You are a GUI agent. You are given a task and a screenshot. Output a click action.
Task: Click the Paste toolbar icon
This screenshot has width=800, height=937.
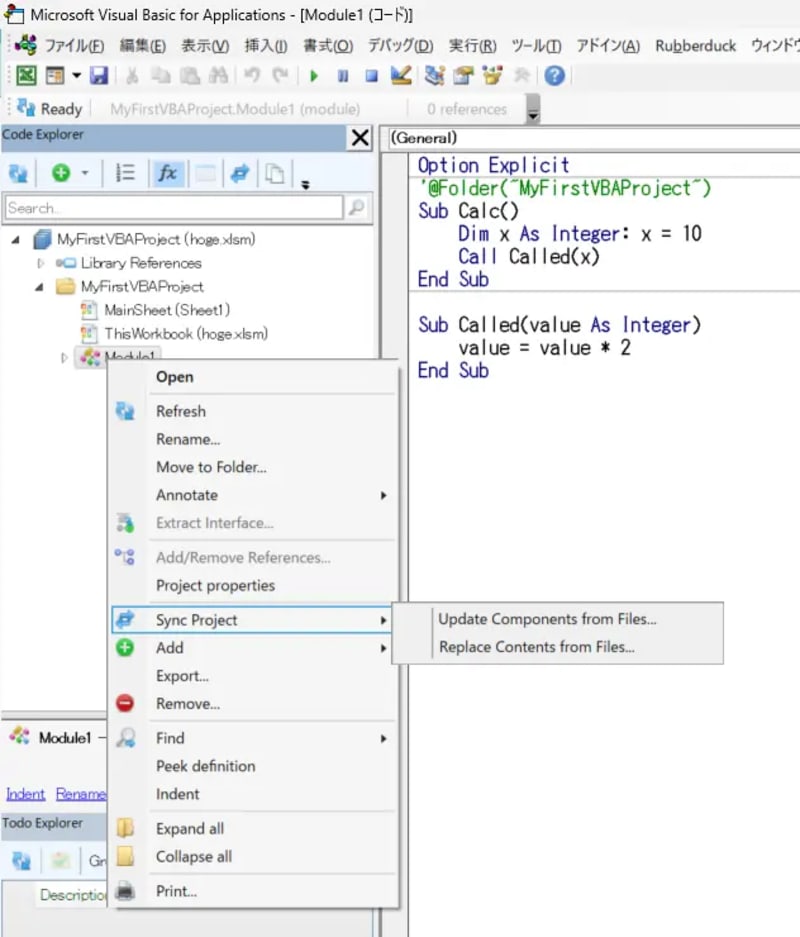point(189,76)
